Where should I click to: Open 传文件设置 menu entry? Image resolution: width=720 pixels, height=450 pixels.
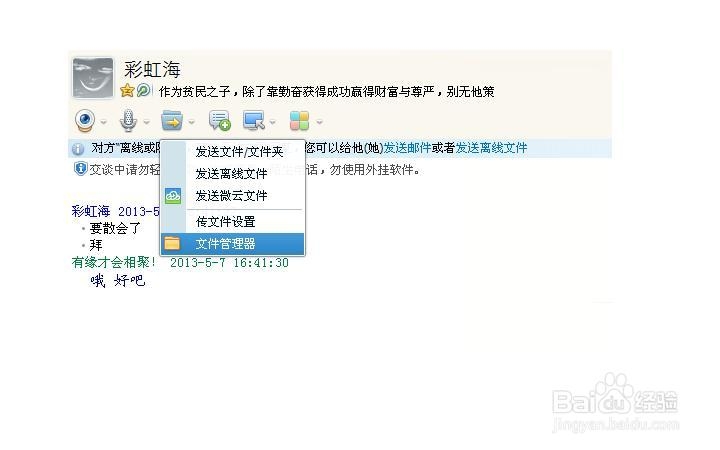click(232, 222)
